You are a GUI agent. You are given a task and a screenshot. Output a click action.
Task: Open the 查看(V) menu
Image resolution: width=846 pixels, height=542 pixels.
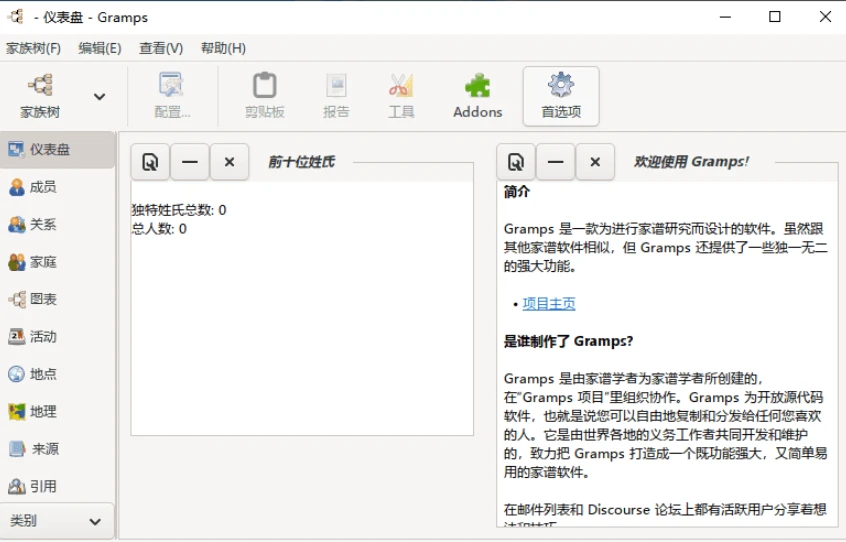(x=161, y=48)
